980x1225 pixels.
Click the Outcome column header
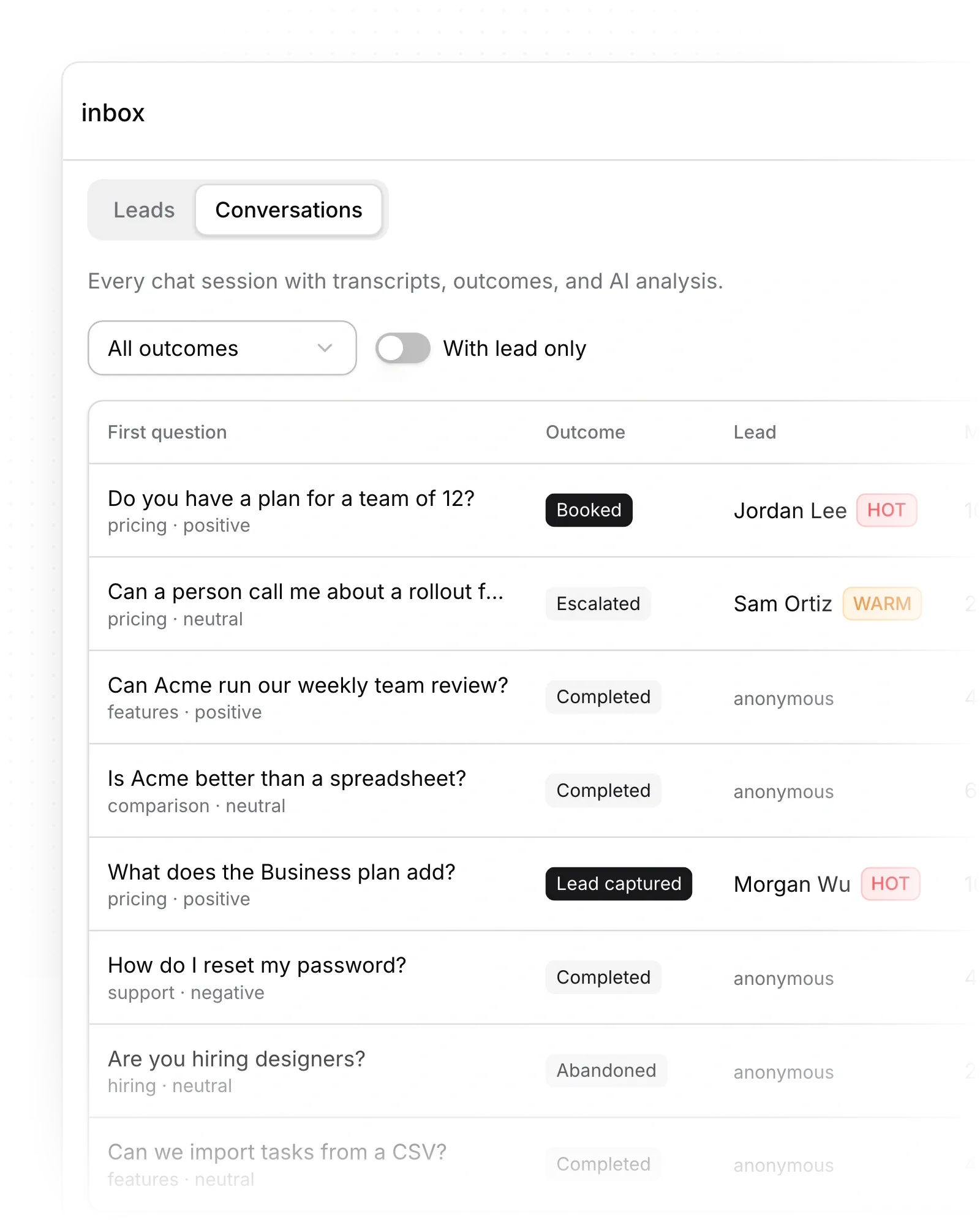pos(585,432)
